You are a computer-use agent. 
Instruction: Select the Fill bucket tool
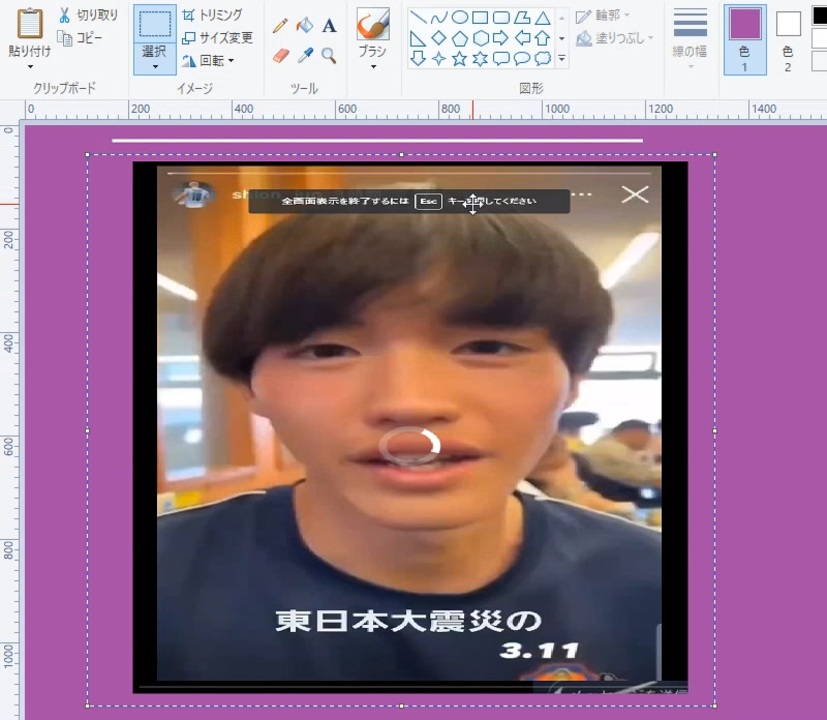[x=304, y=25]
